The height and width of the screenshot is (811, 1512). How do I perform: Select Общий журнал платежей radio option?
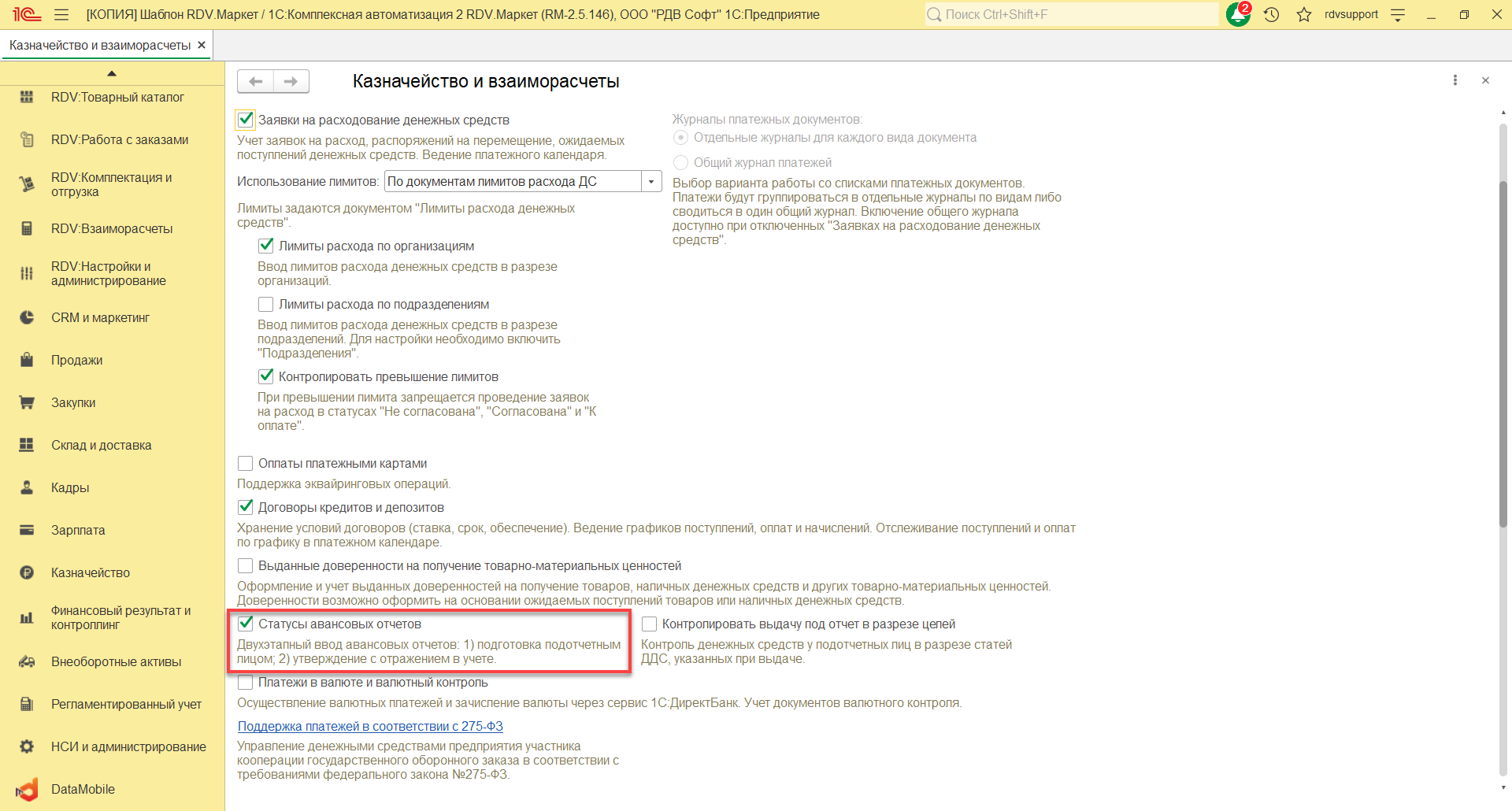(x=681, y=163)
